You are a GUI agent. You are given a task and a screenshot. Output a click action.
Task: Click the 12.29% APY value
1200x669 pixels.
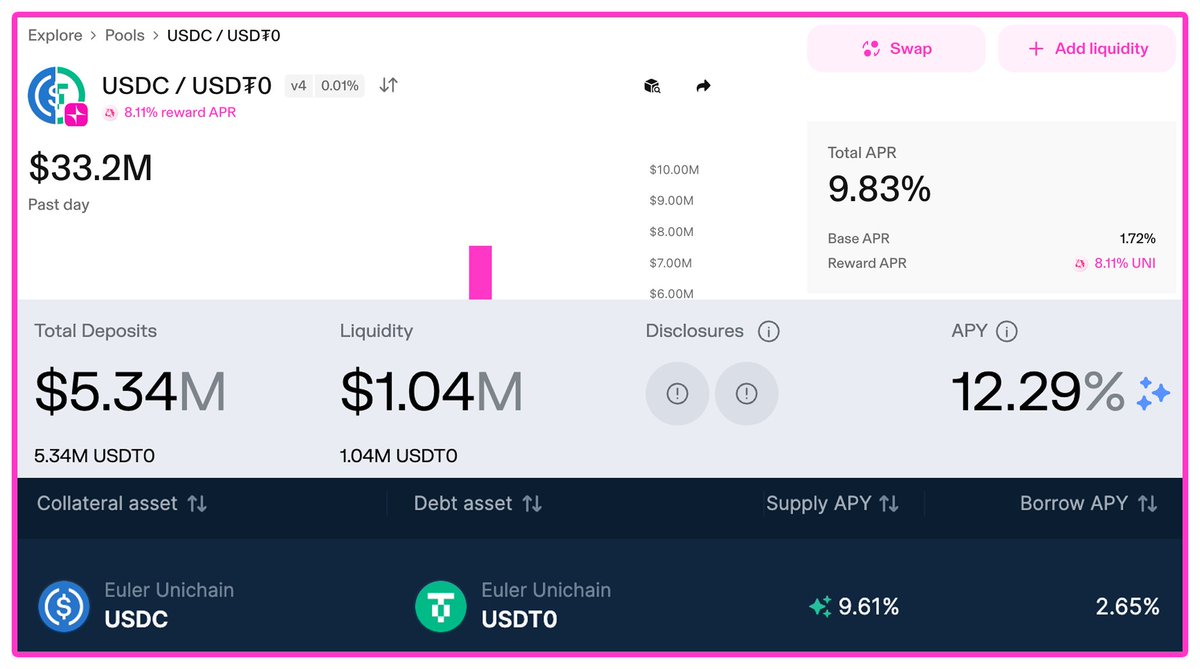1038,392
